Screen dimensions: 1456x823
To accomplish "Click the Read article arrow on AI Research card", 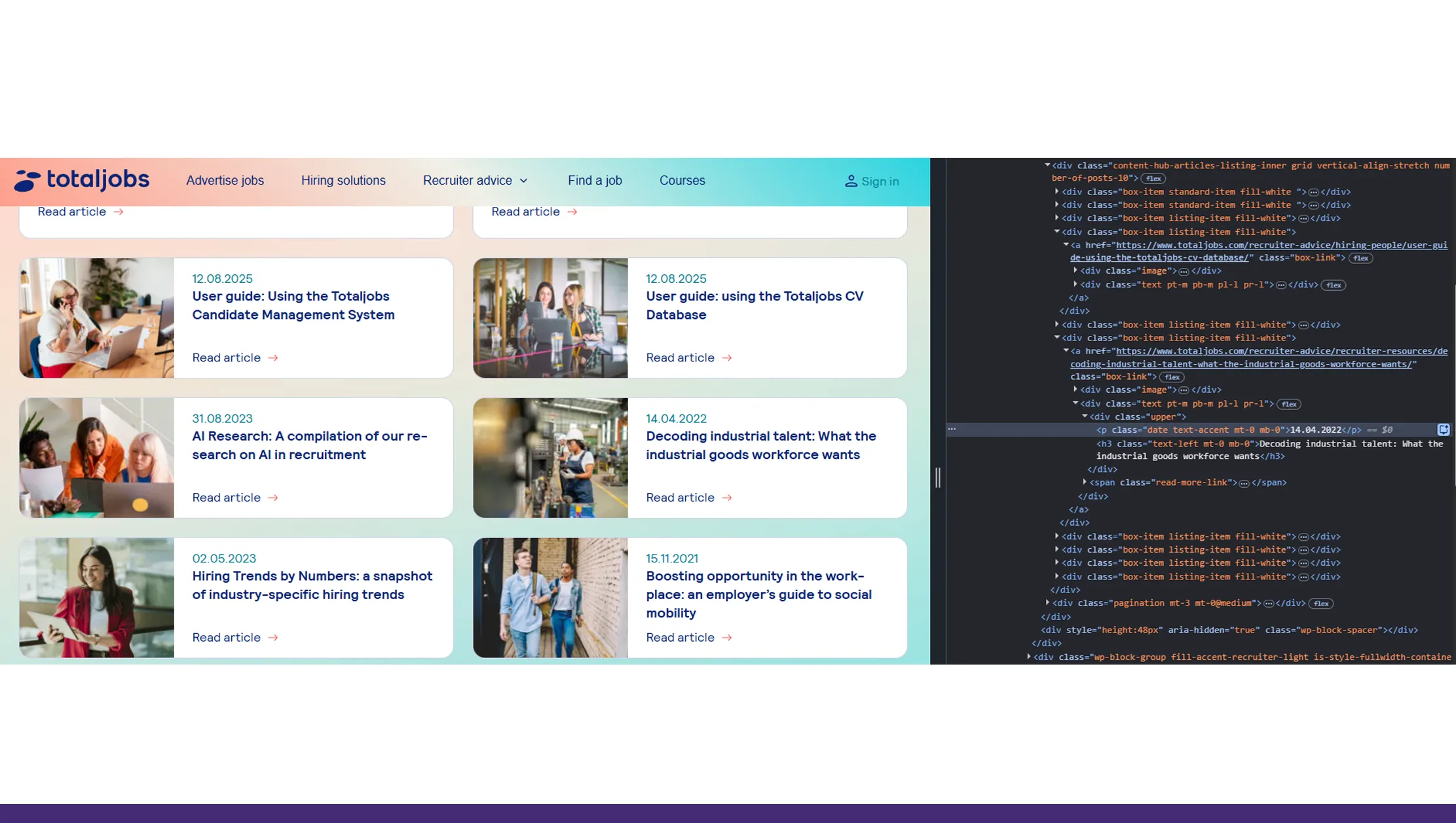I will coord(273,497).
